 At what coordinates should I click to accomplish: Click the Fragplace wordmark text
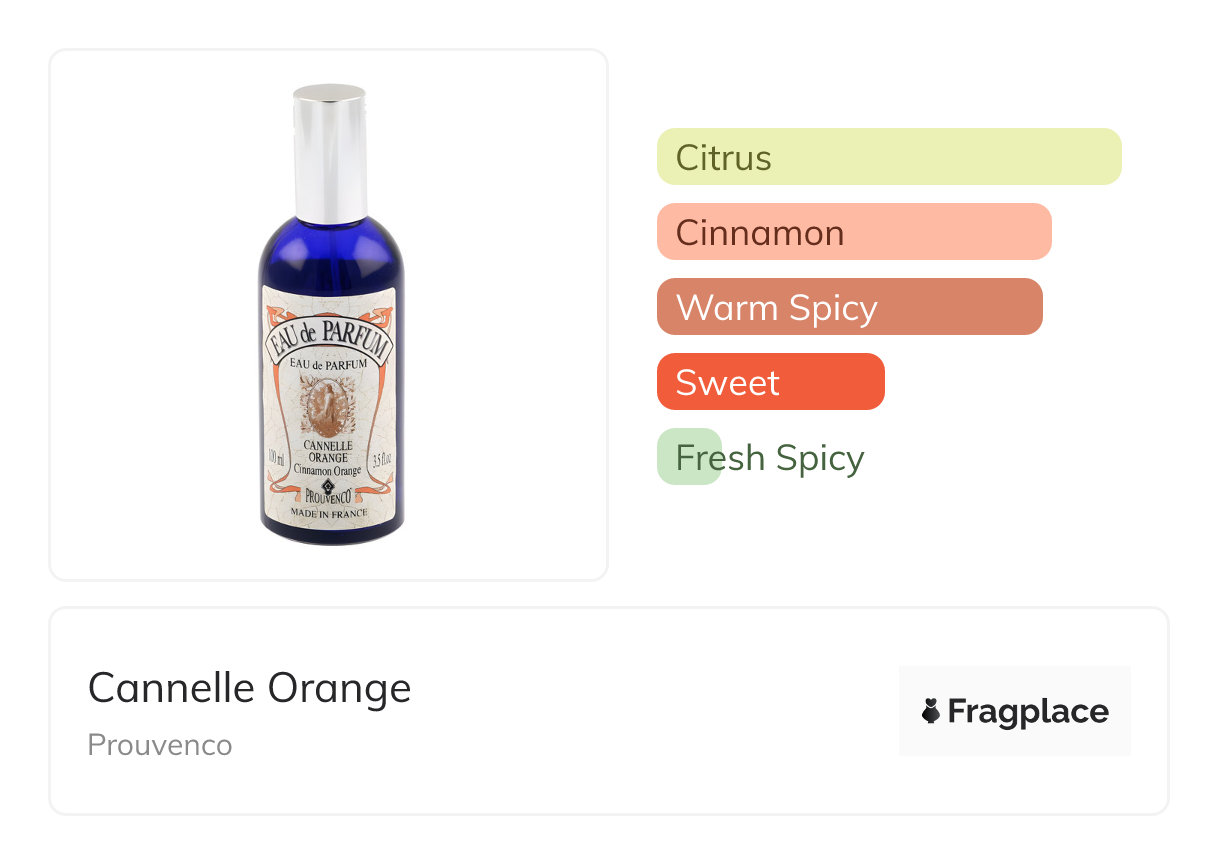tap(1027, 712)
